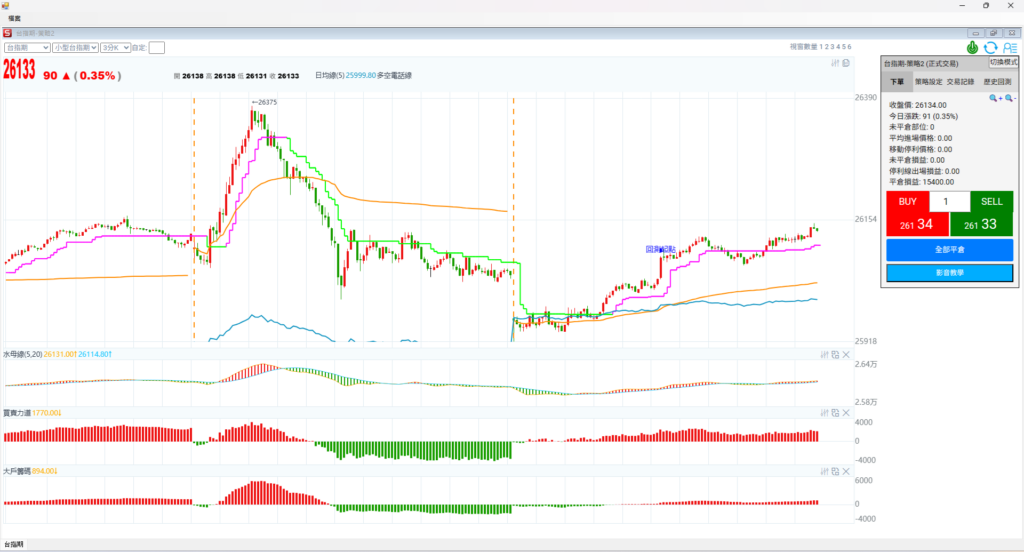Screen dimensions: 1024x552
Task: Open indicator settings on 水母線 panel
Action: click(x=824, y=354)
